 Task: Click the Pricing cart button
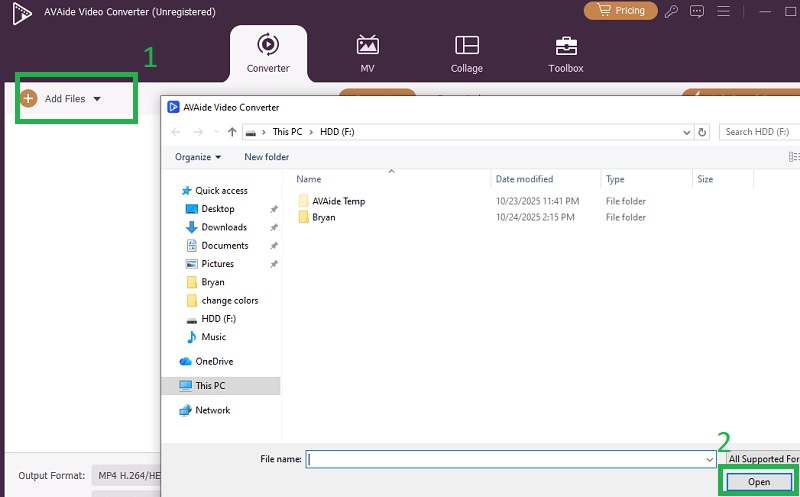pos(620,11)
